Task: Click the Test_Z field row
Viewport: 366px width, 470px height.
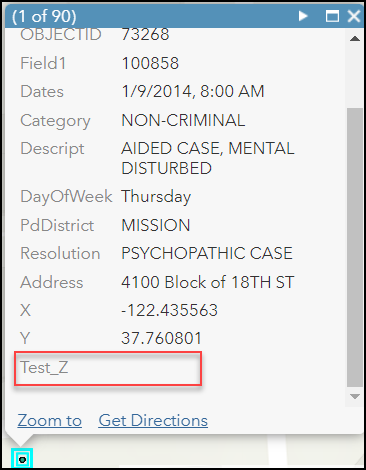Action: pos(108,368)
